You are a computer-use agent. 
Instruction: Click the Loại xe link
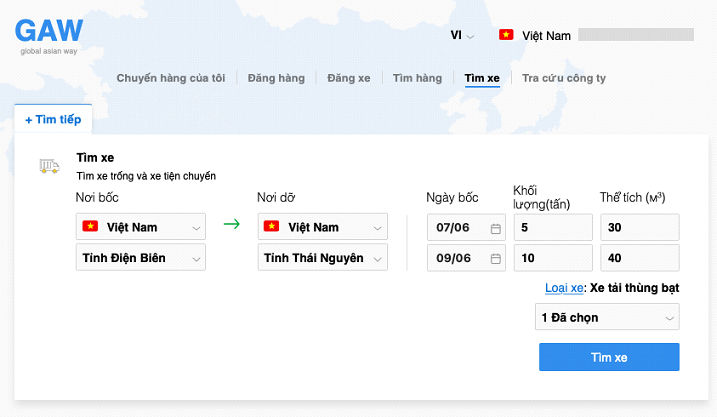point(564,288)
